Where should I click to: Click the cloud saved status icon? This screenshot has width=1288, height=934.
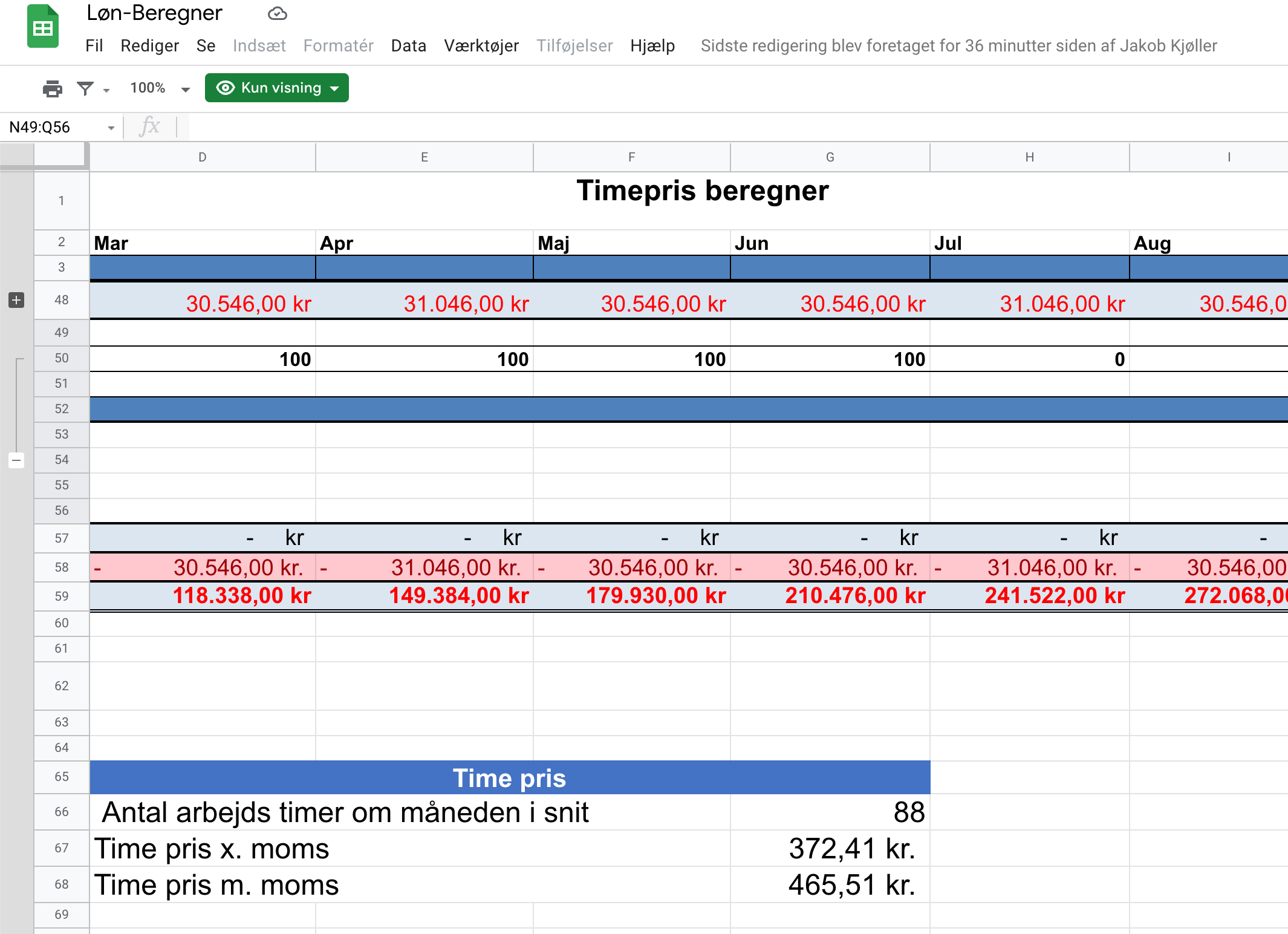coord(278,13)
